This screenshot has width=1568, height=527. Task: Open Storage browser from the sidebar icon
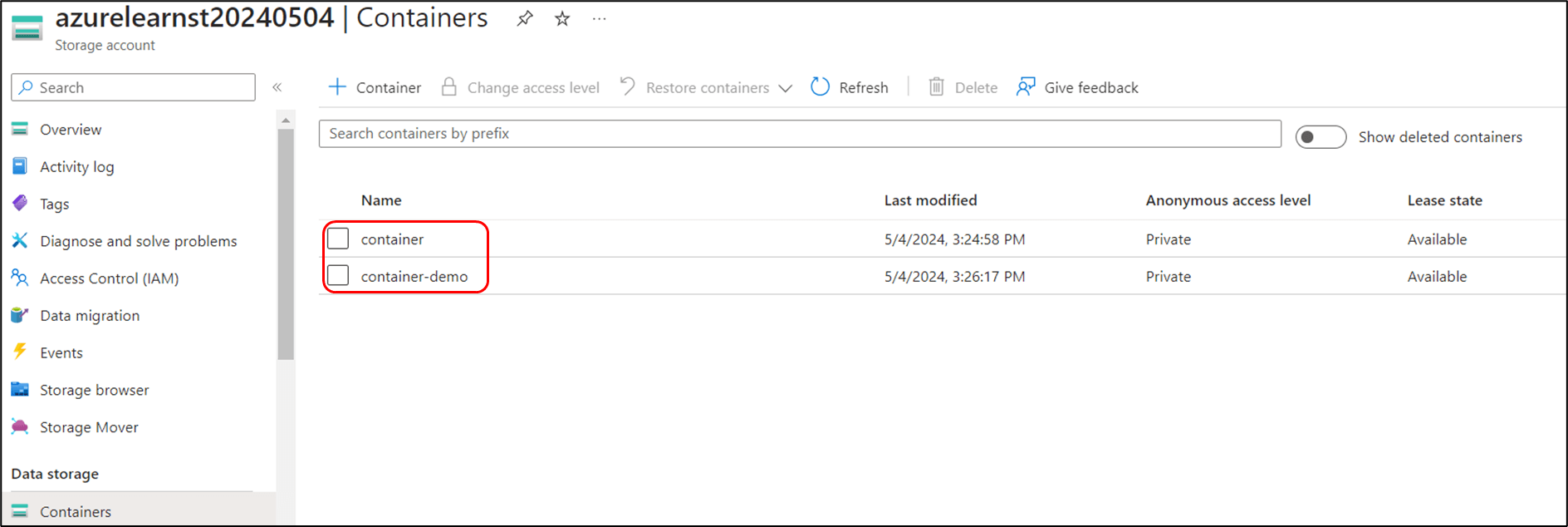click(20, 389)
